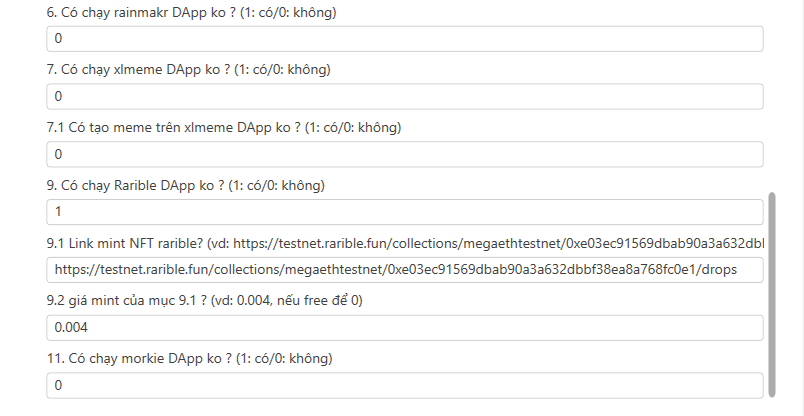Viewport: 804px width, 416px height.
Task: Focus the Rarible DApp field containing 1
Action: pyautogui.click(x=405, y=212)
